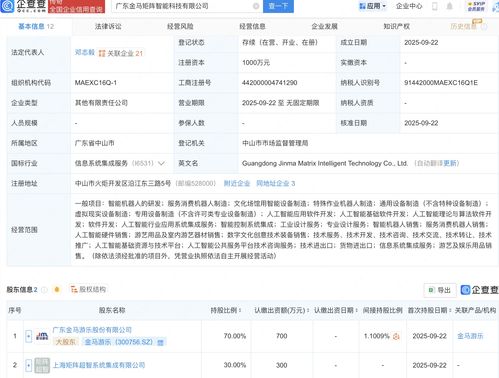Click the 70.00% shareholding value

pos(235,336)
